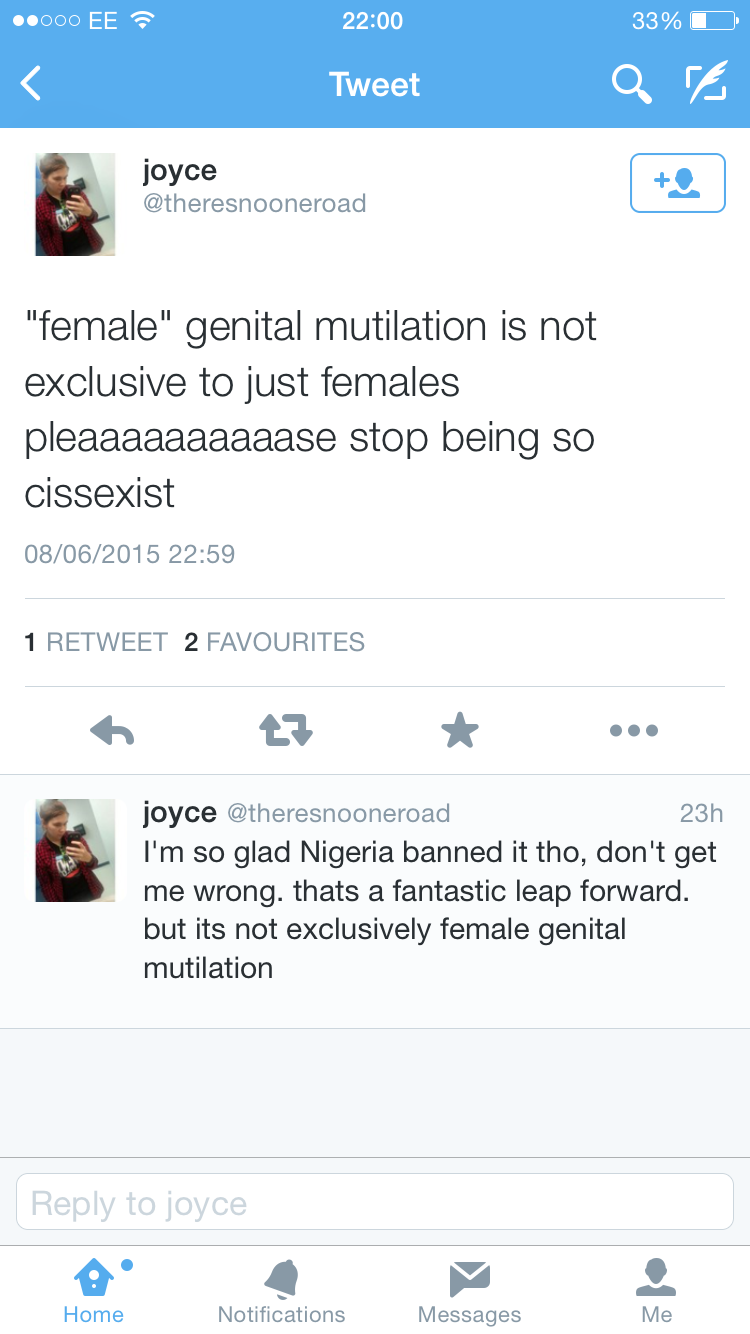Follow joyce with the add-user button
The image size is (750, 1334).
click(x=677, y=183)
